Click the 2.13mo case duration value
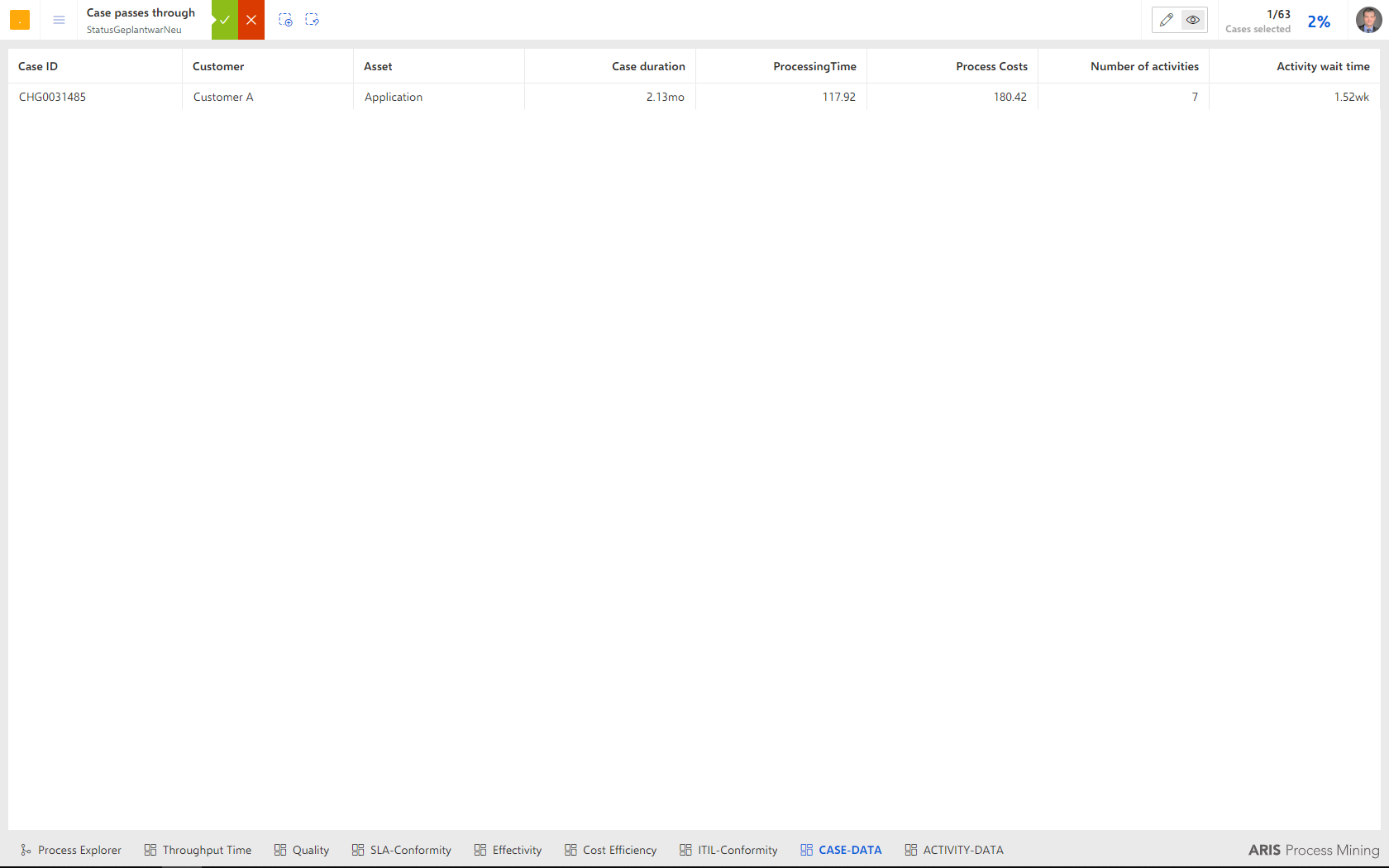 coord(666,97)
